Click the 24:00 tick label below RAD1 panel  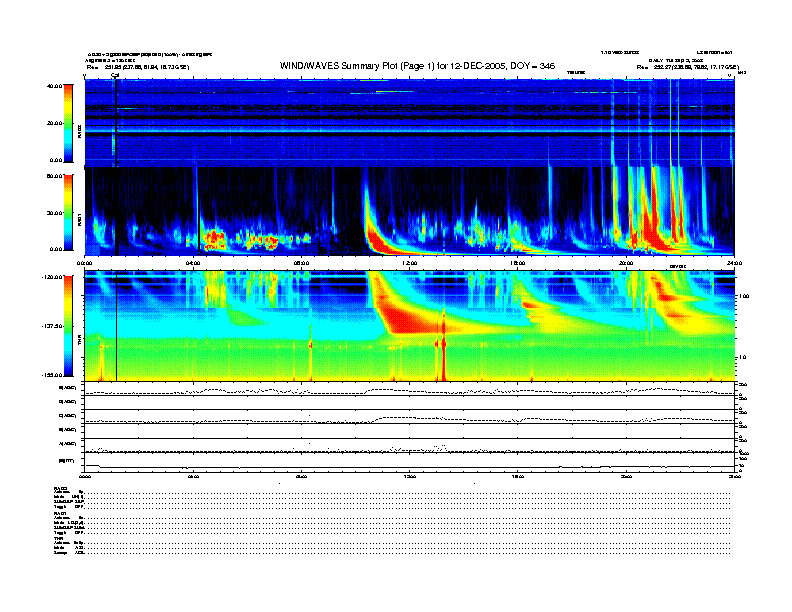[x=733, y=263]
